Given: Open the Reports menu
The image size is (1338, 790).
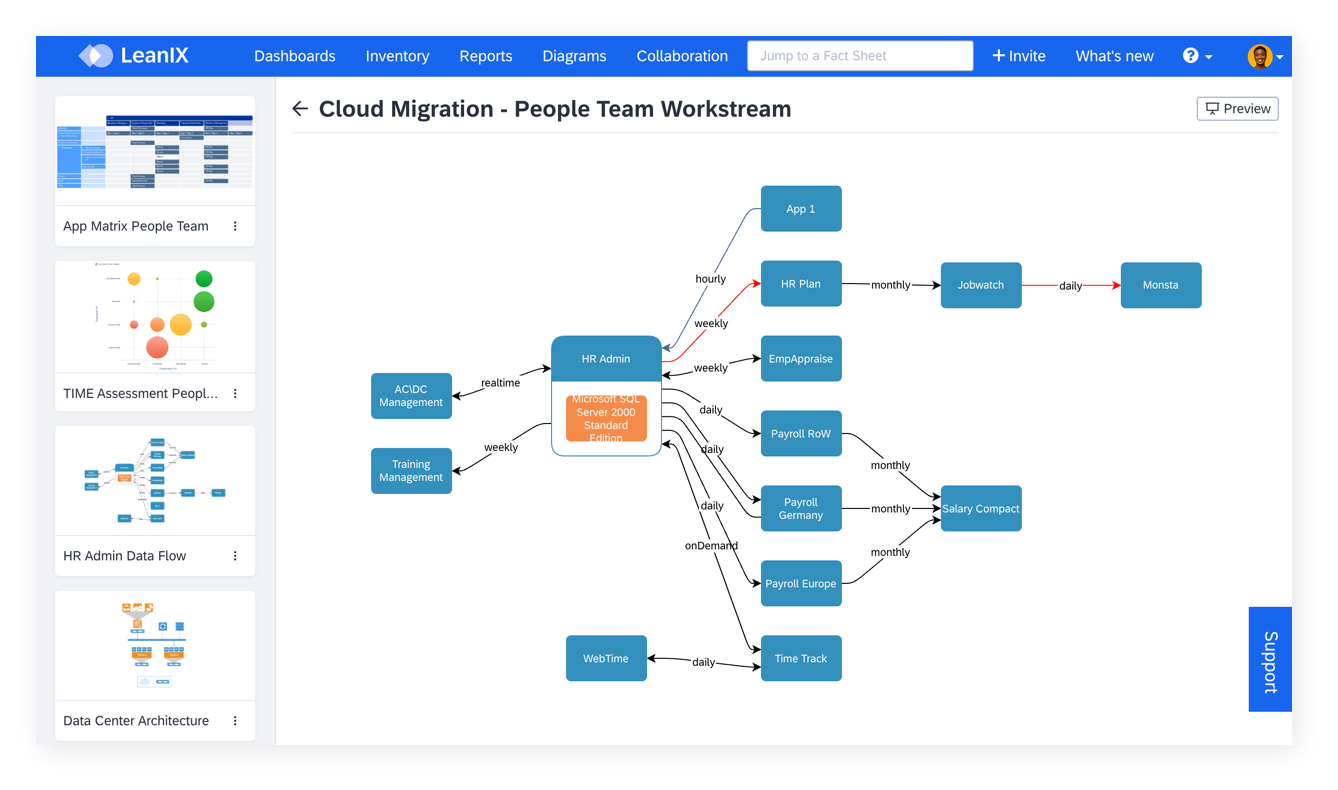Looking at the screenshot, I should [x=486, y=56].
